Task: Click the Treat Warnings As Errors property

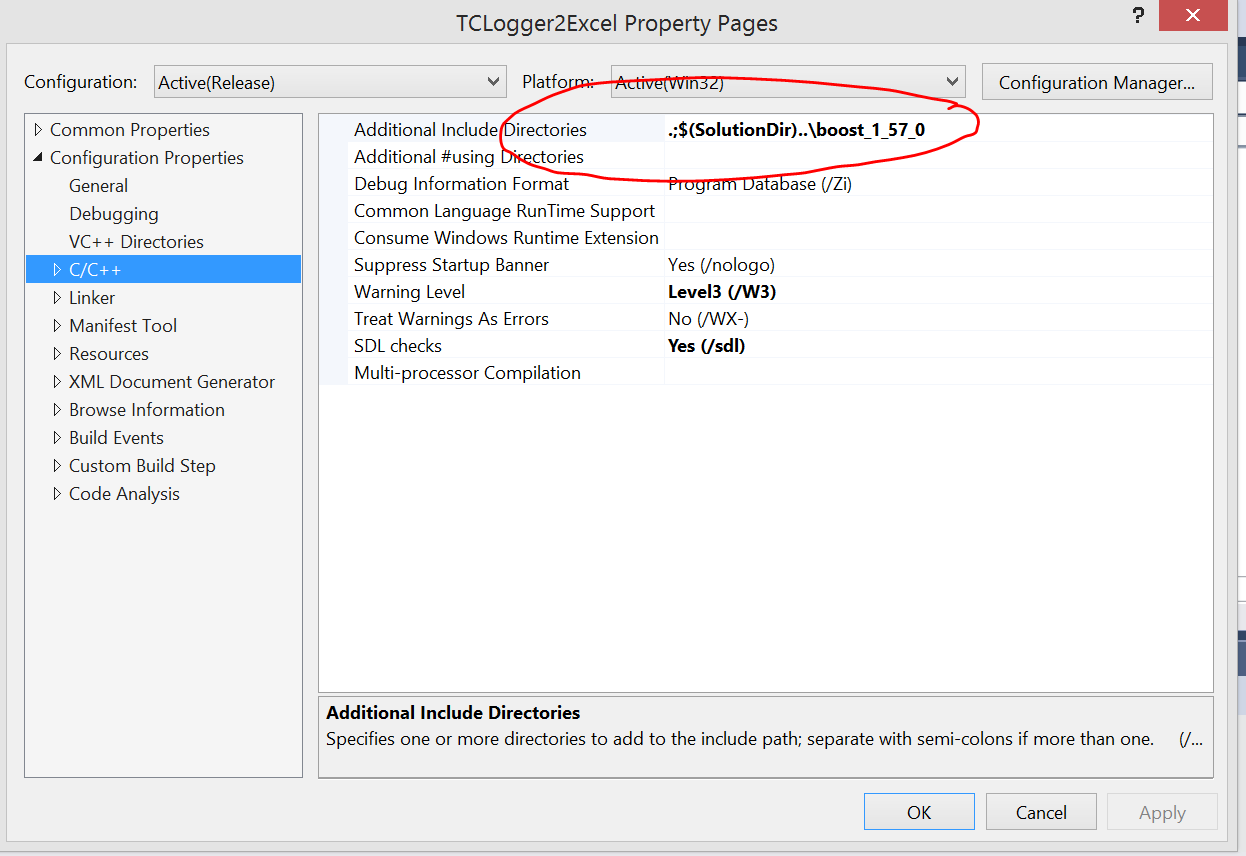Action: 451,319
